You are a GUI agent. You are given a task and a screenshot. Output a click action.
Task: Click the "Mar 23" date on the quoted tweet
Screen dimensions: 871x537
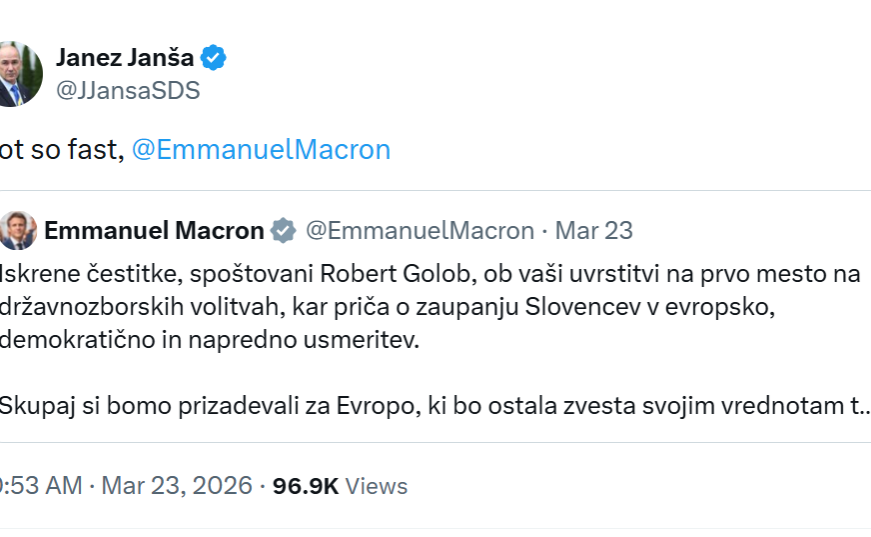[x=594, y=231]
